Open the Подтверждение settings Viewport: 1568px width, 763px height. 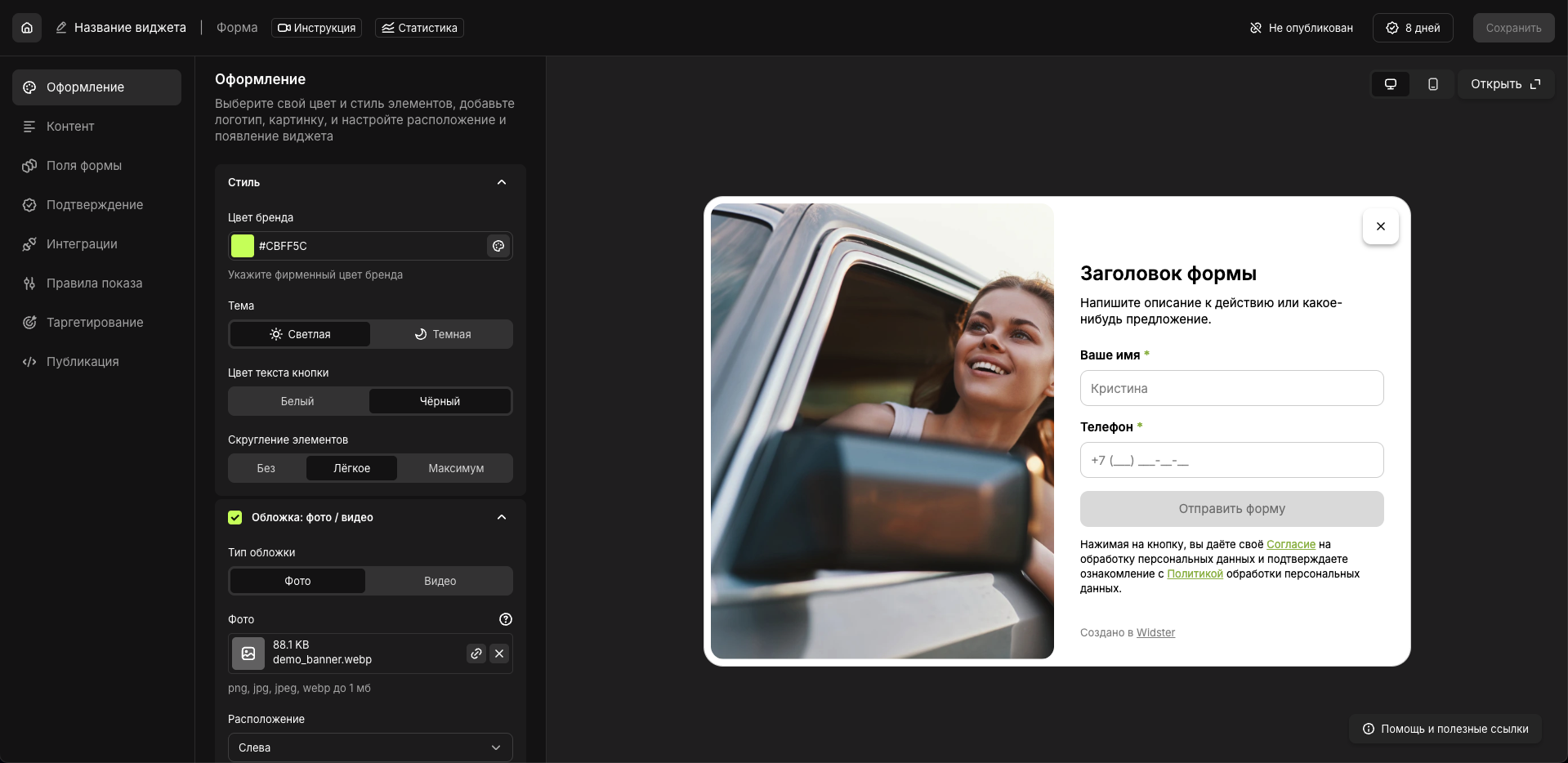[x=95, y=205]
